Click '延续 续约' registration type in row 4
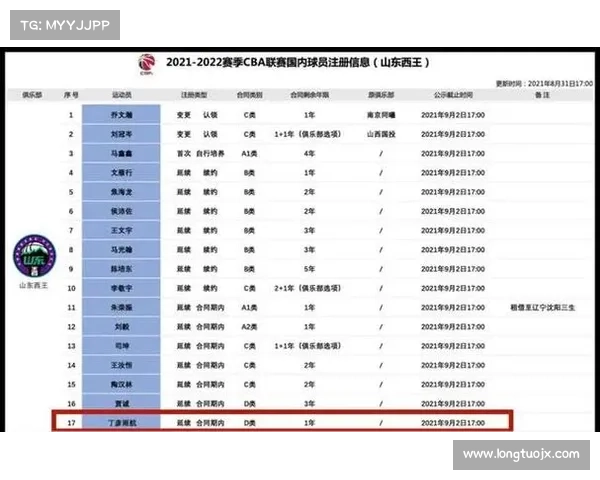This screenshot has height=480, width=600. [197, 173]
